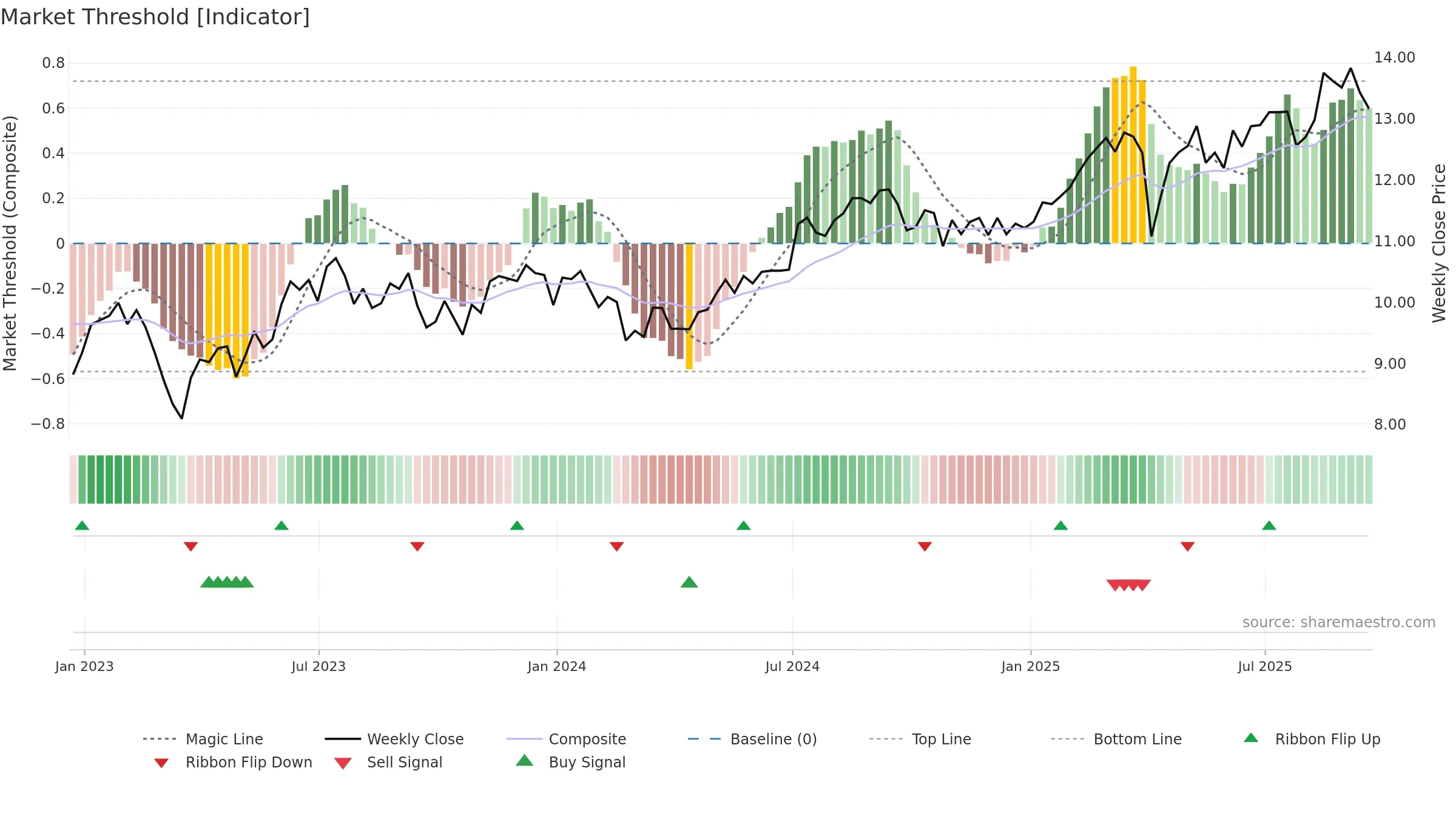Toggle the Bottom Line legend entry

pos(1116,739)
